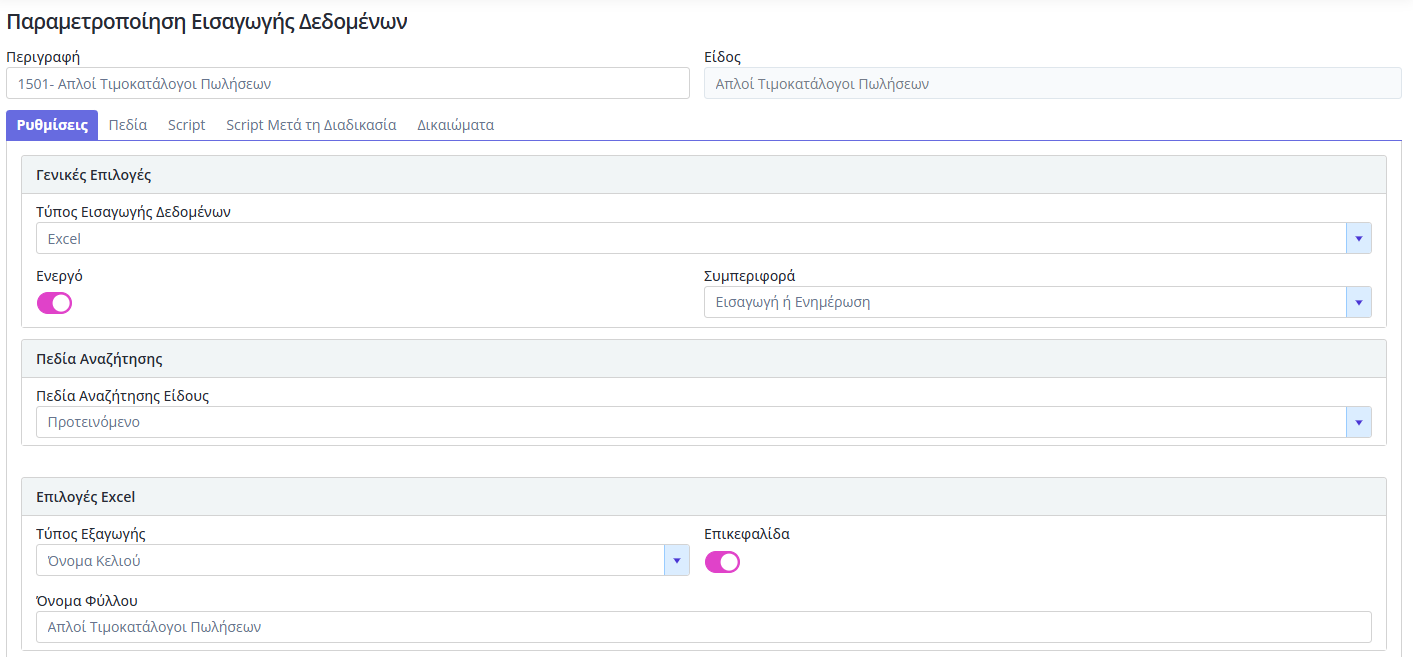Click the Προτεινόμενο selection box

tap(690, 422)
